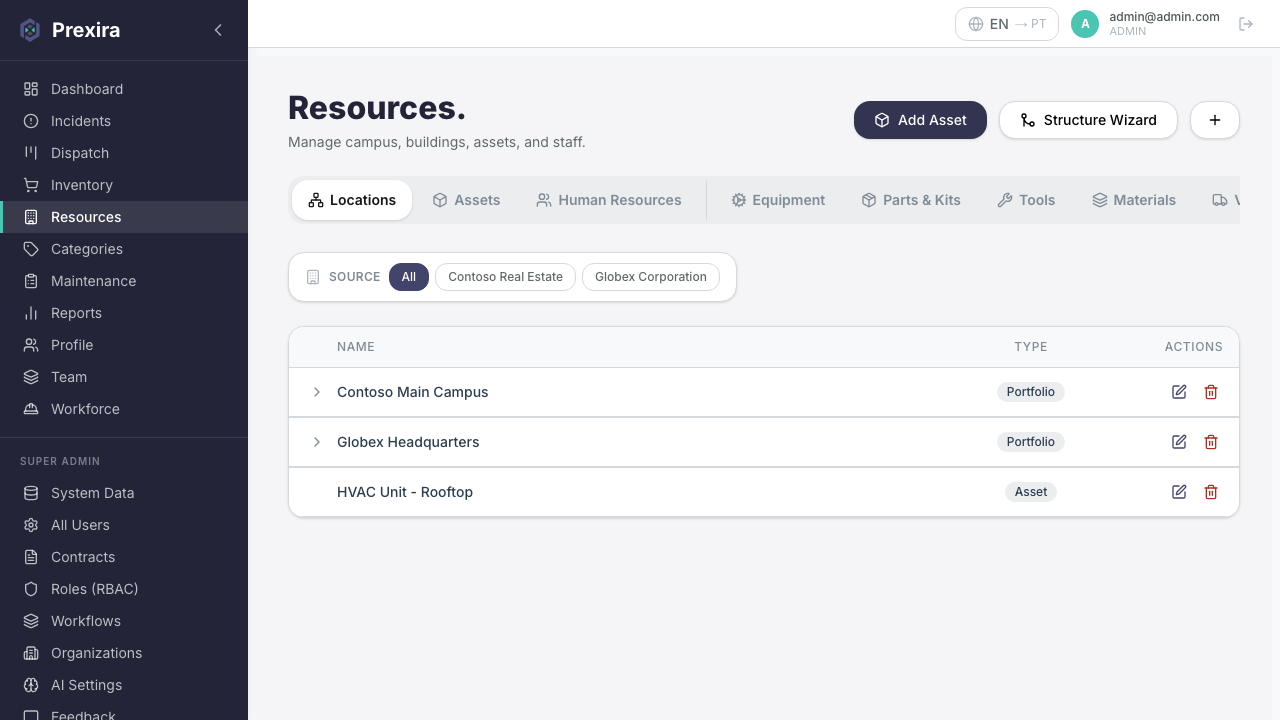Click the HVAC Unit - Rooftop name
Viewport: 1280px width, 720px height.
(405, 492)
